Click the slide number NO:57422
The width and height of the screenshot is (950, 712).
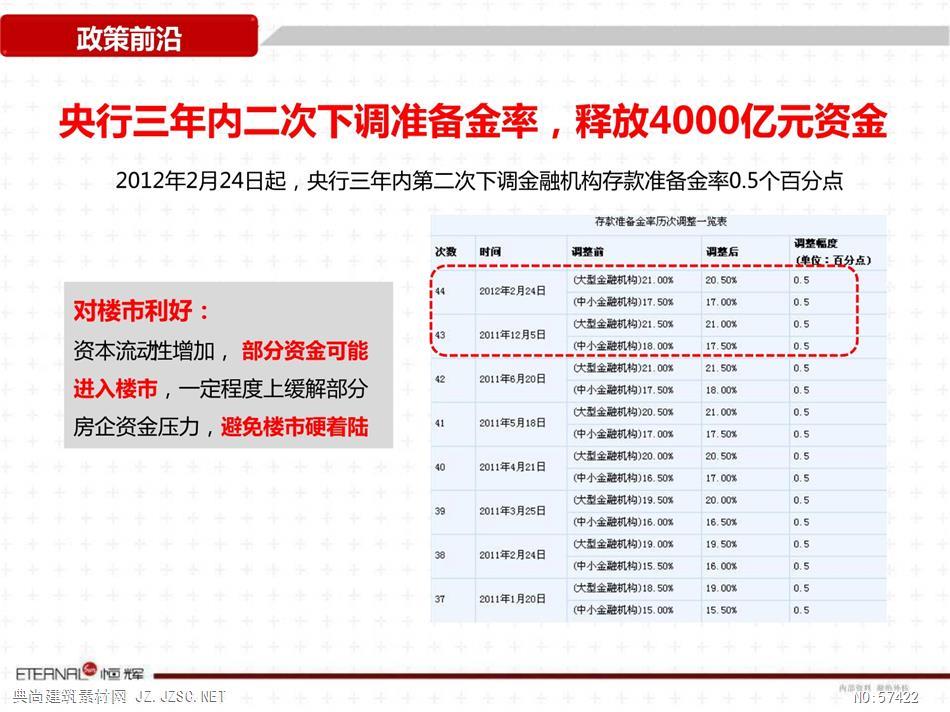click(886, 697)
